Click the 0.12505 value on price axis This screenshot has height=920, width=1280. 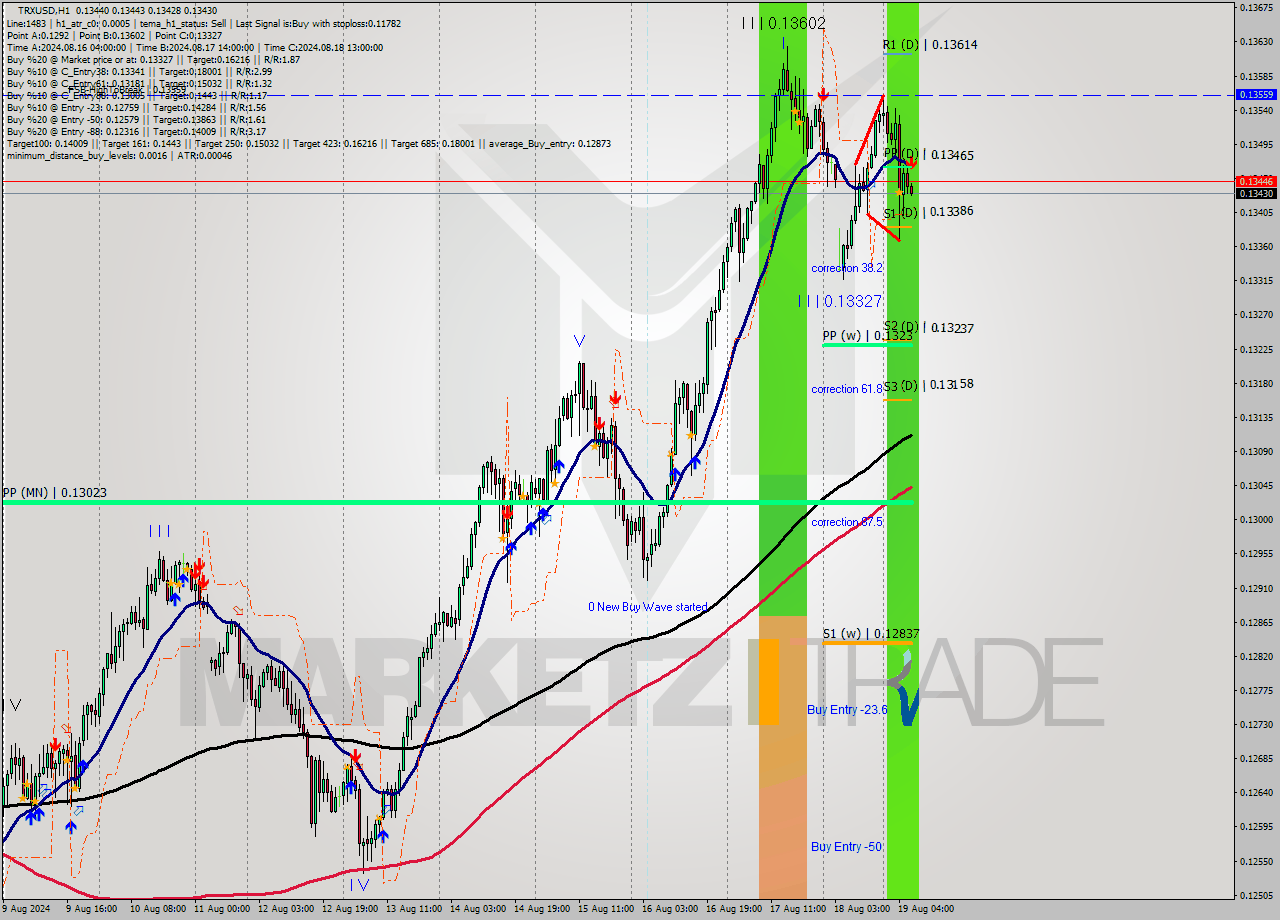click(x=1256, y=895)
